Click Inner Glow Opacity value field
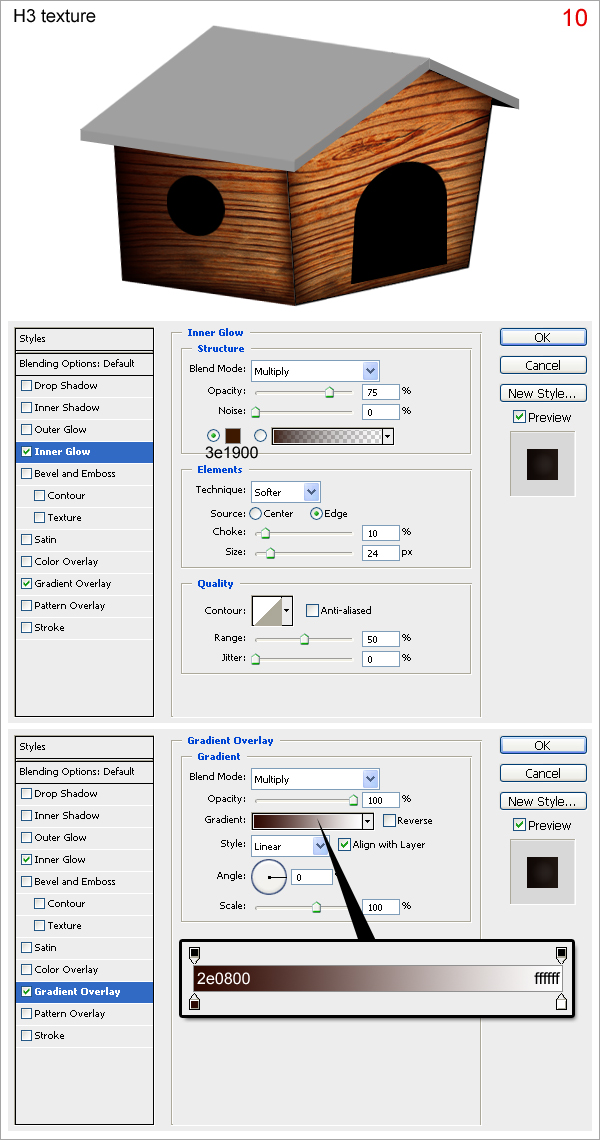Image resolution: width=600 pixels, height=1140 pixels. point(380,391)
